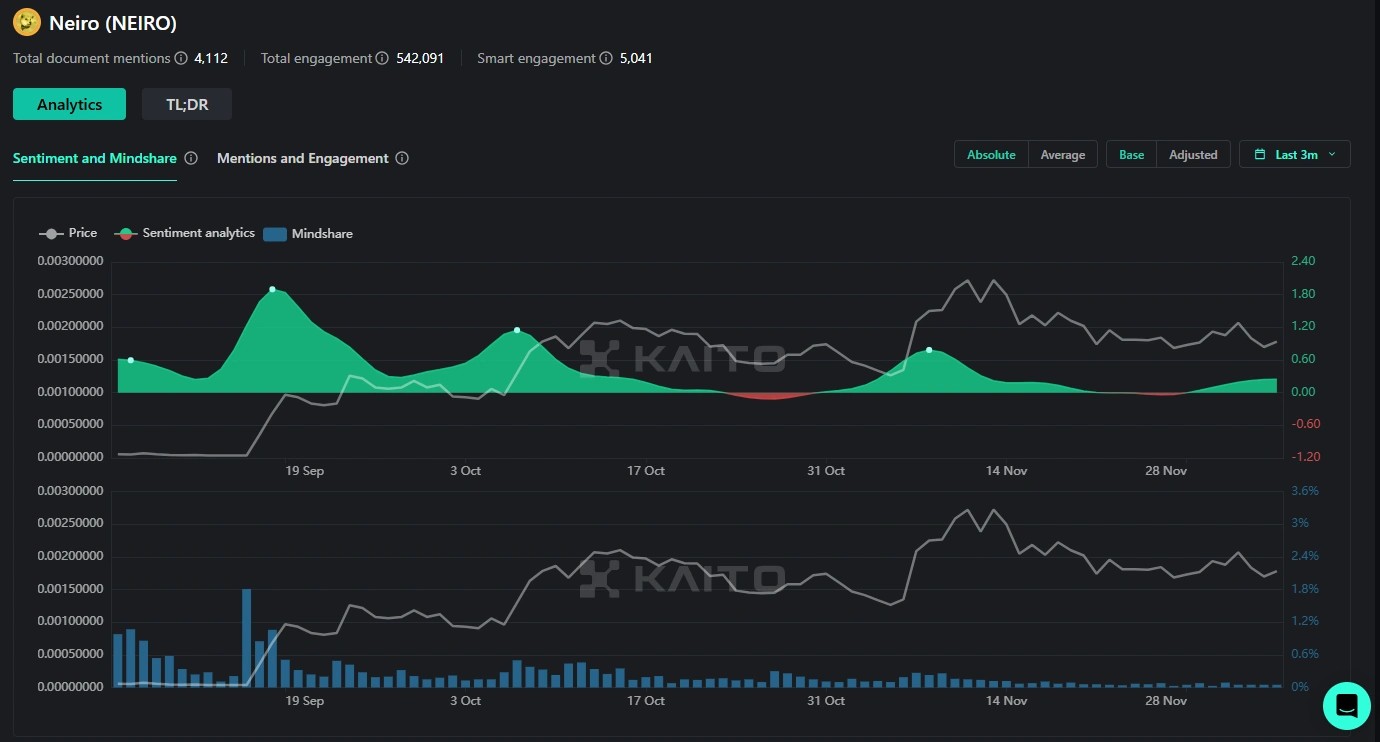Click the calendar icon in the date range selector
The image size is (1380, 742).
[1260, 154]
